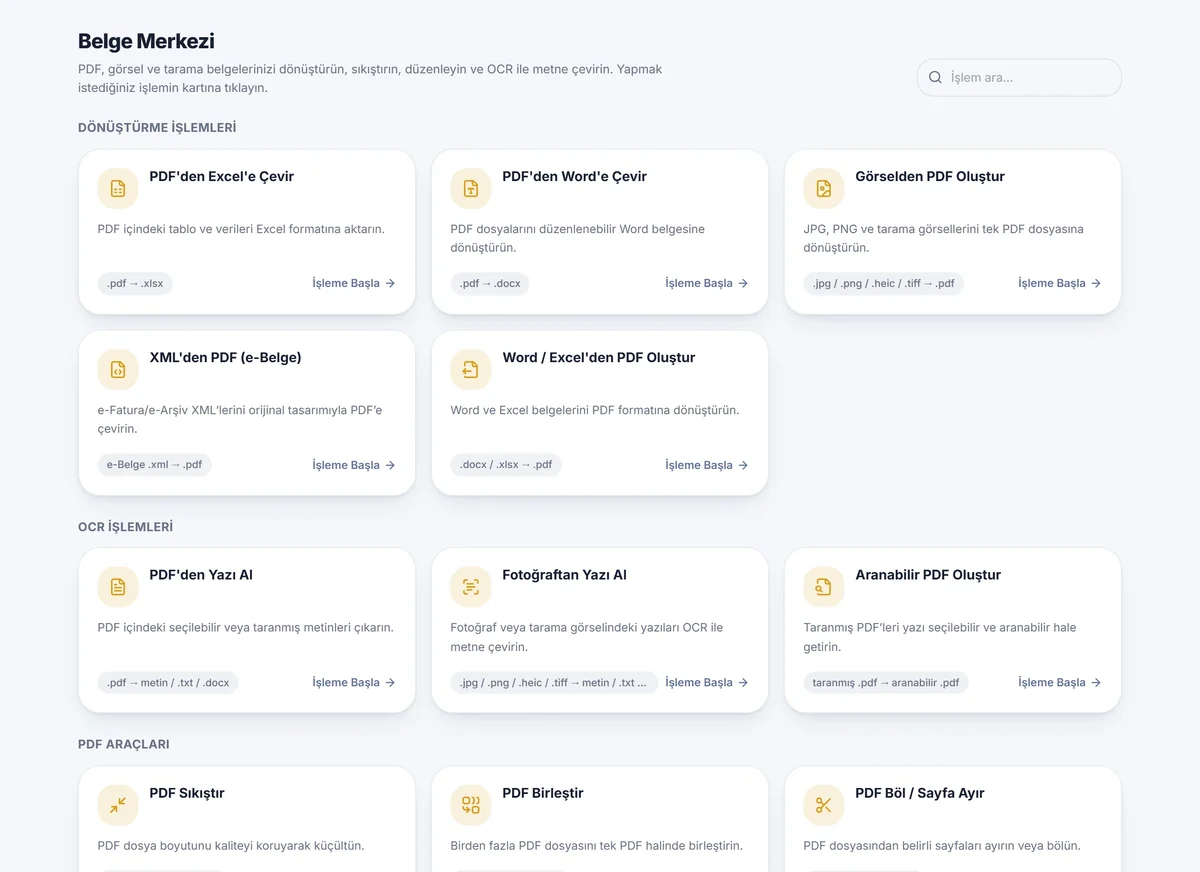Screen dimensions: 1200x872
Task: Click the Fotoğraftan Yazı Al scan icon
Action: [x=471, y=587]
